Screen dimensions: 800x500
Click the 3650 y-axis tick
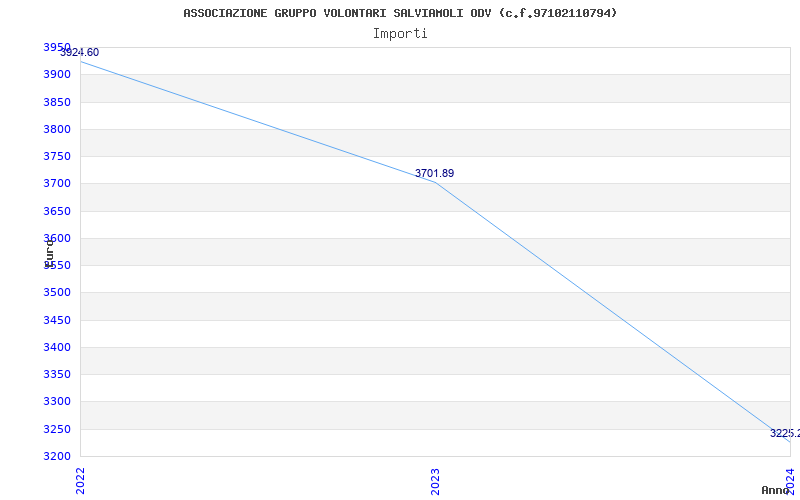tap(57, 211)
